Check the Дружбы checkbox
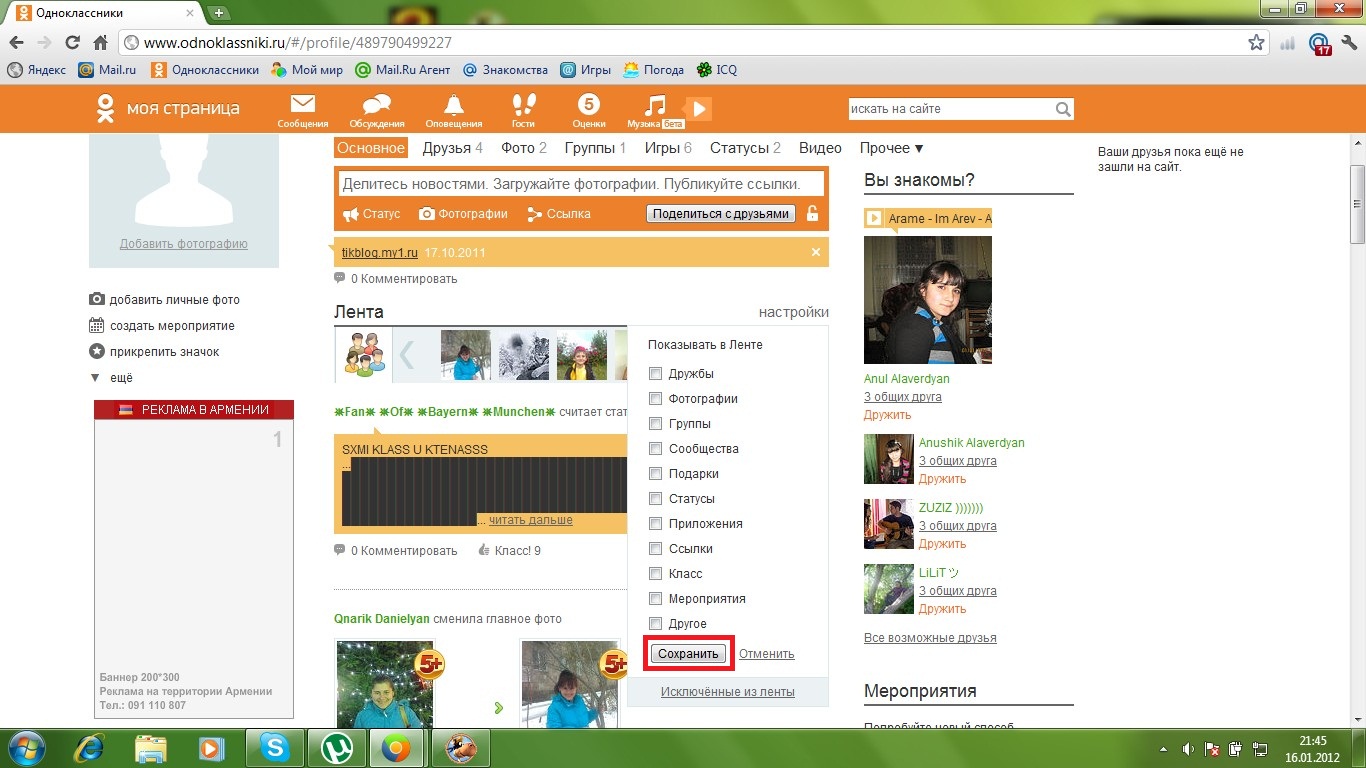The image size is (1366, 768). click(656, 373)
